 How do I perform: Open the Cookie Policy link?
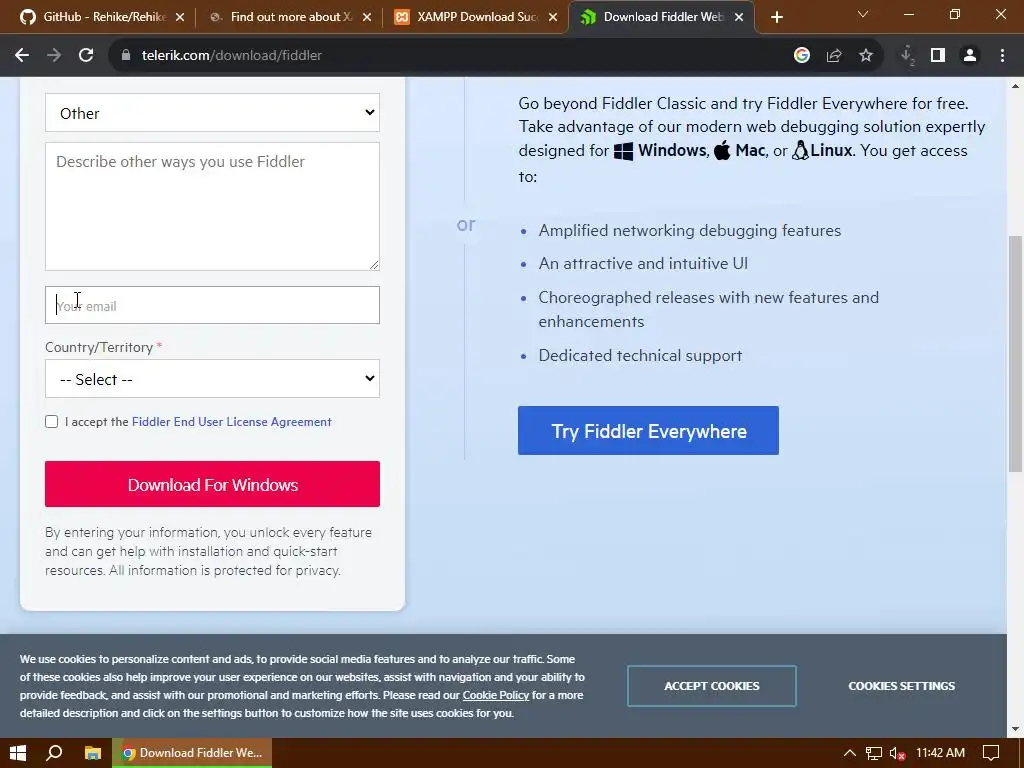[496, 695]
